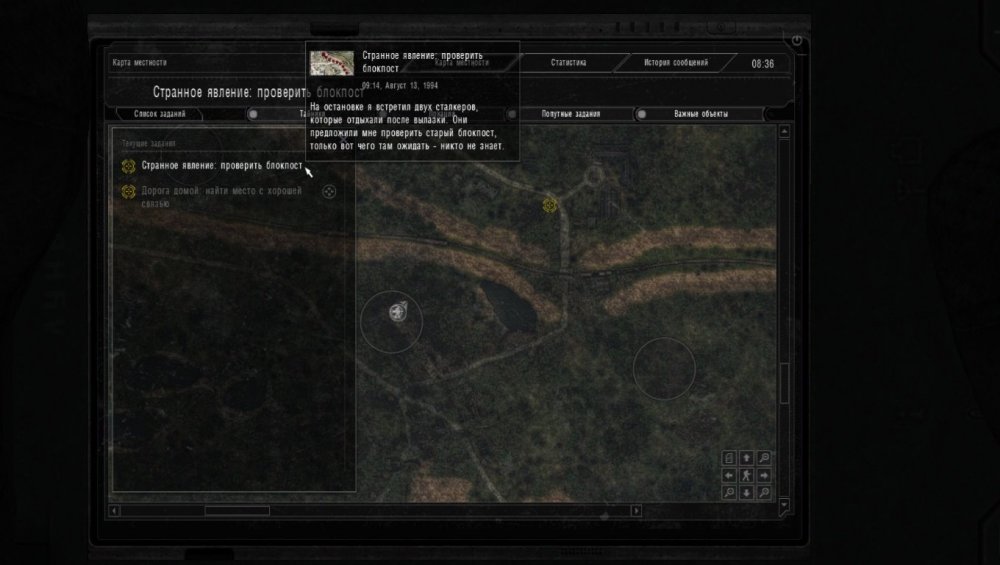Image resolution: width=1000 pixels, height=565 pixels.
Task: Click the bottom-left magnifier map button
Action: tap(730, 493)
